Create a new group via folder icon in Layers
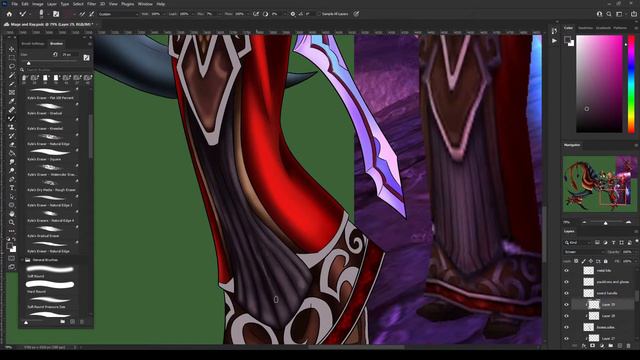Screen dimensions: 640x360 (x=611, y=346)
